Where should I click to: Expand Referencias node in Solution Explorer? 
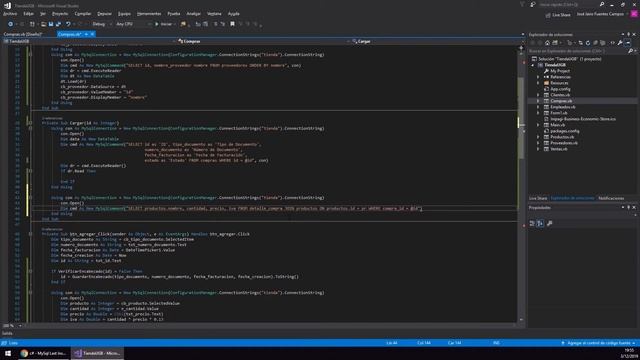[538, 77]
